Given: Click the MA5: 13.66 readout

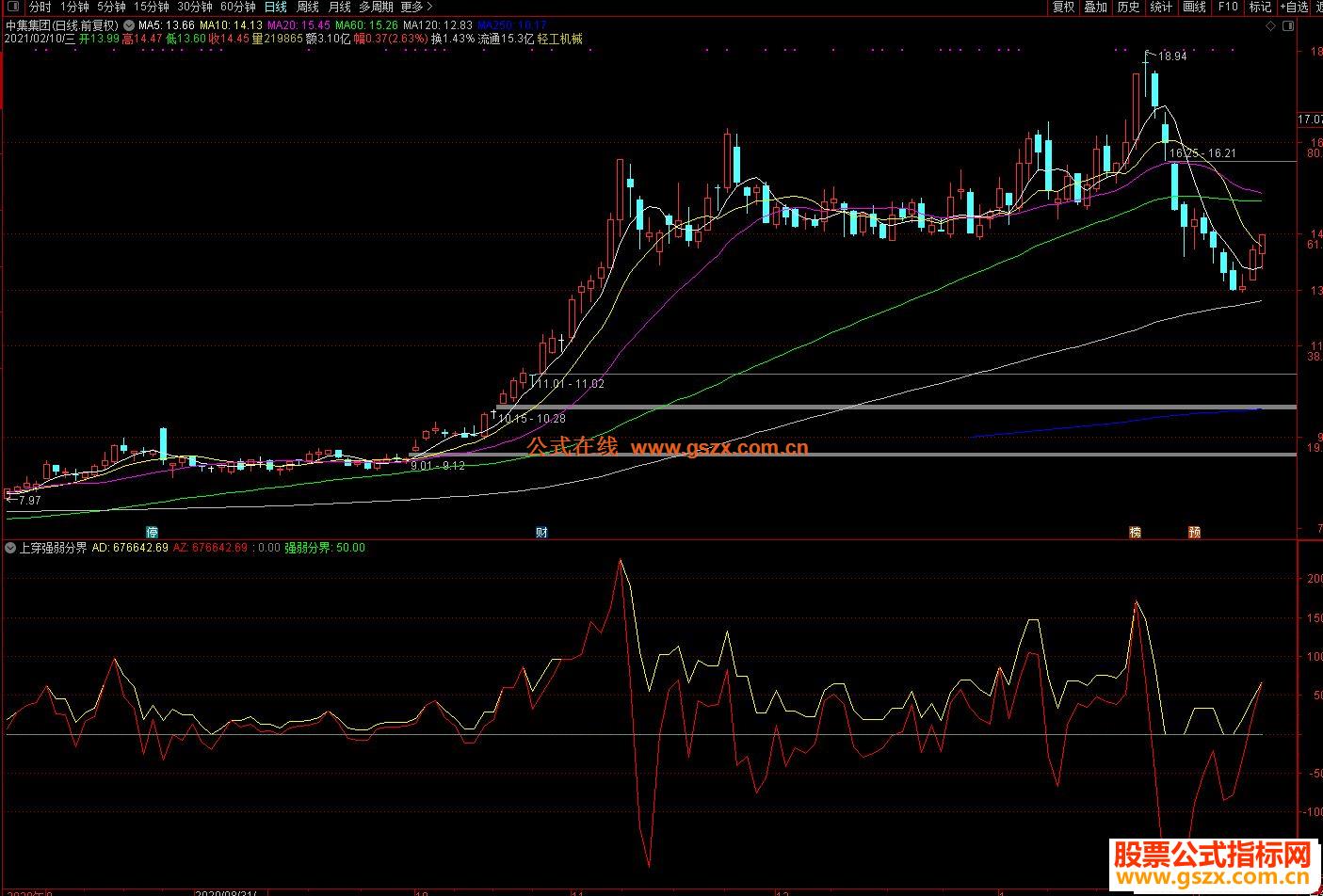Looking at the screenshot, I should 167,25.
